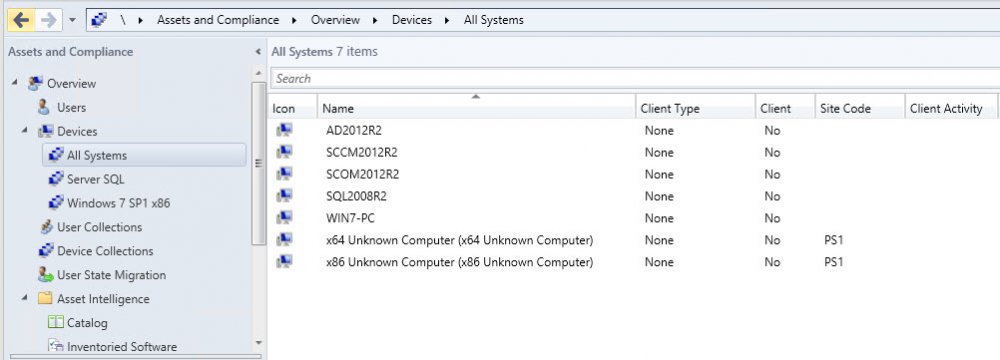This screenshot has width=1000, height=360.
Task: Click PS1 site code in x86 row
Action: 834,262
